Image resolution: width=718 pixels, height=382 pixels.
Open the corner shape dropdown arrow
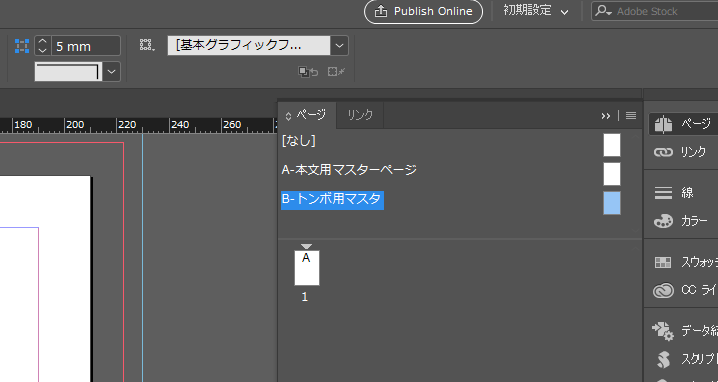111,72
